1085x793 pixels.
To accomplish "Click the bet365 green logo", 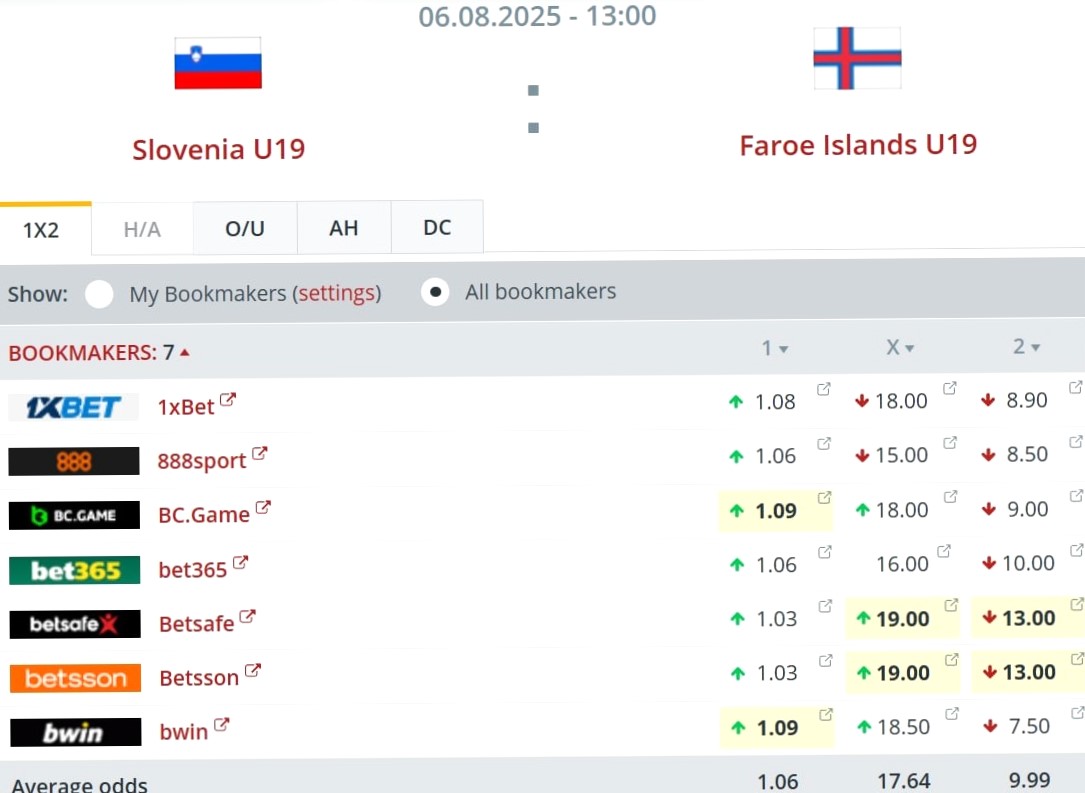I will pyautogui.click(x=74, y=570).
